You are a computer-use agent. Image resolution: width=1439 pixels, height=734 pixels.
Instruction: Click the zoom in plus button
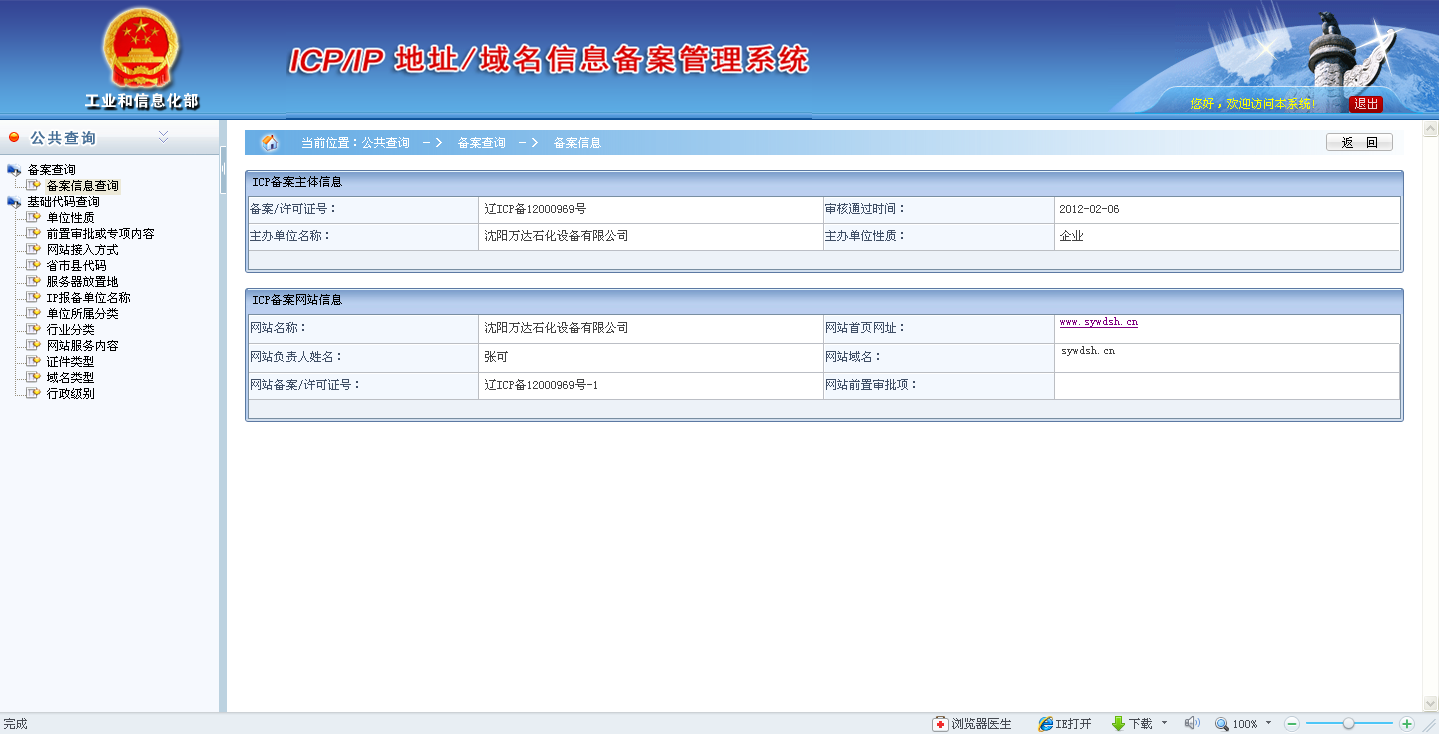pos(1407,723)
